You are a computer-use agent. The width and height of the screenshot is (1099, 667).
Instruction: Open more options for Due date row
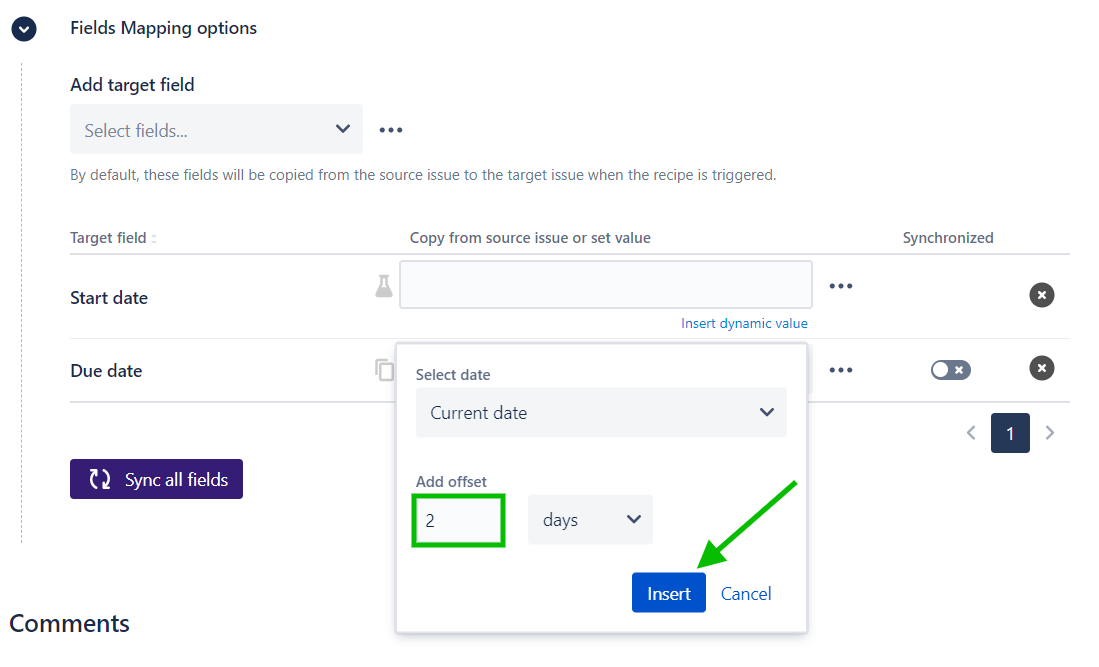pos(841,370)
